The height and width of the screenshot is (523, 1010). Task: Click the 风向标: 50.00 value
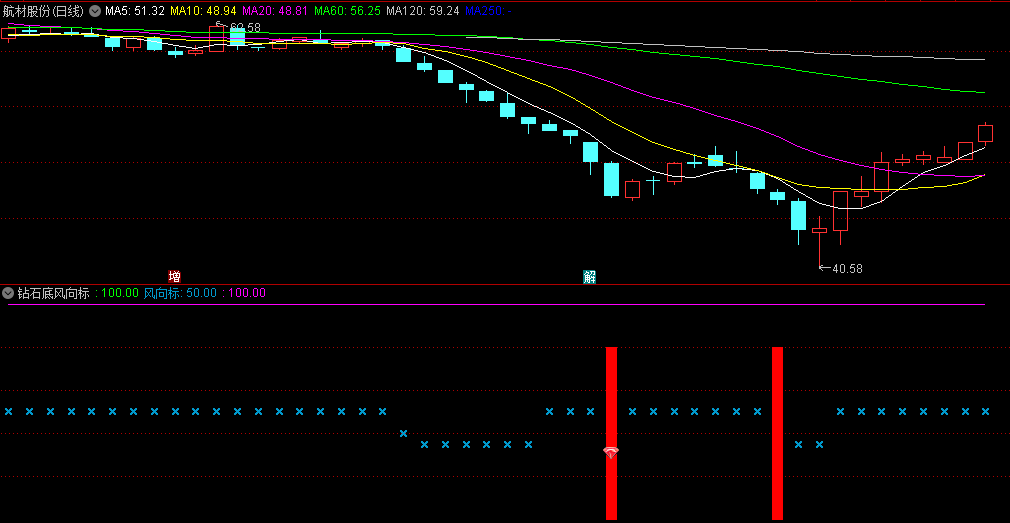pos(180,293)
